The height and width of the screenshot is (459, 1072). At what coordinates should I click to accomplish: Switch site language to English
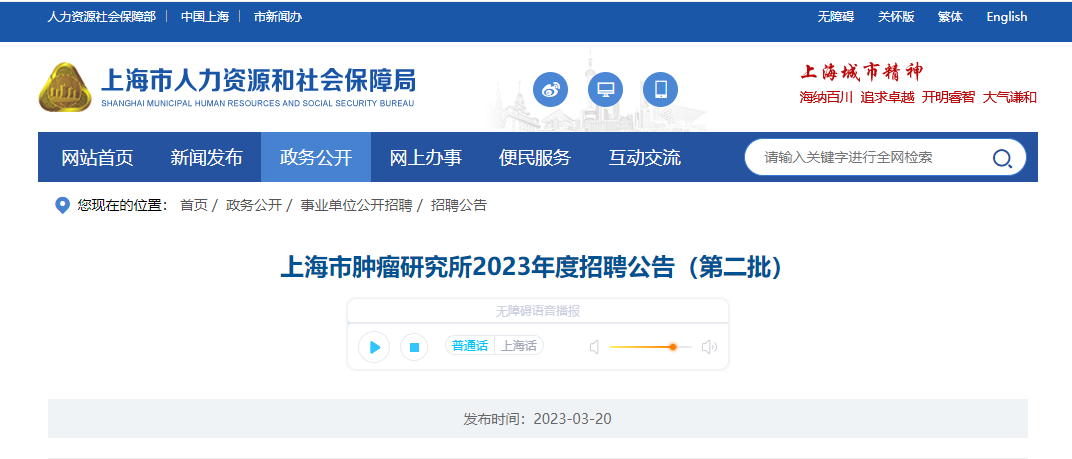click(x=1006, y=17)
